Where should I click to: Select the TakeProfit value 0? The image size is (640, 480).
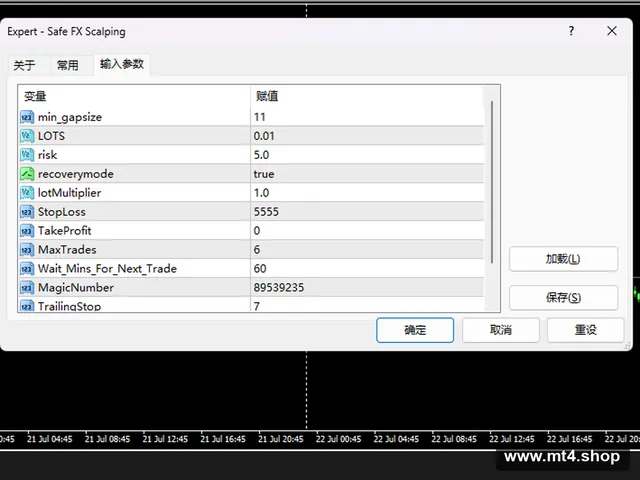tap(257, 231)
